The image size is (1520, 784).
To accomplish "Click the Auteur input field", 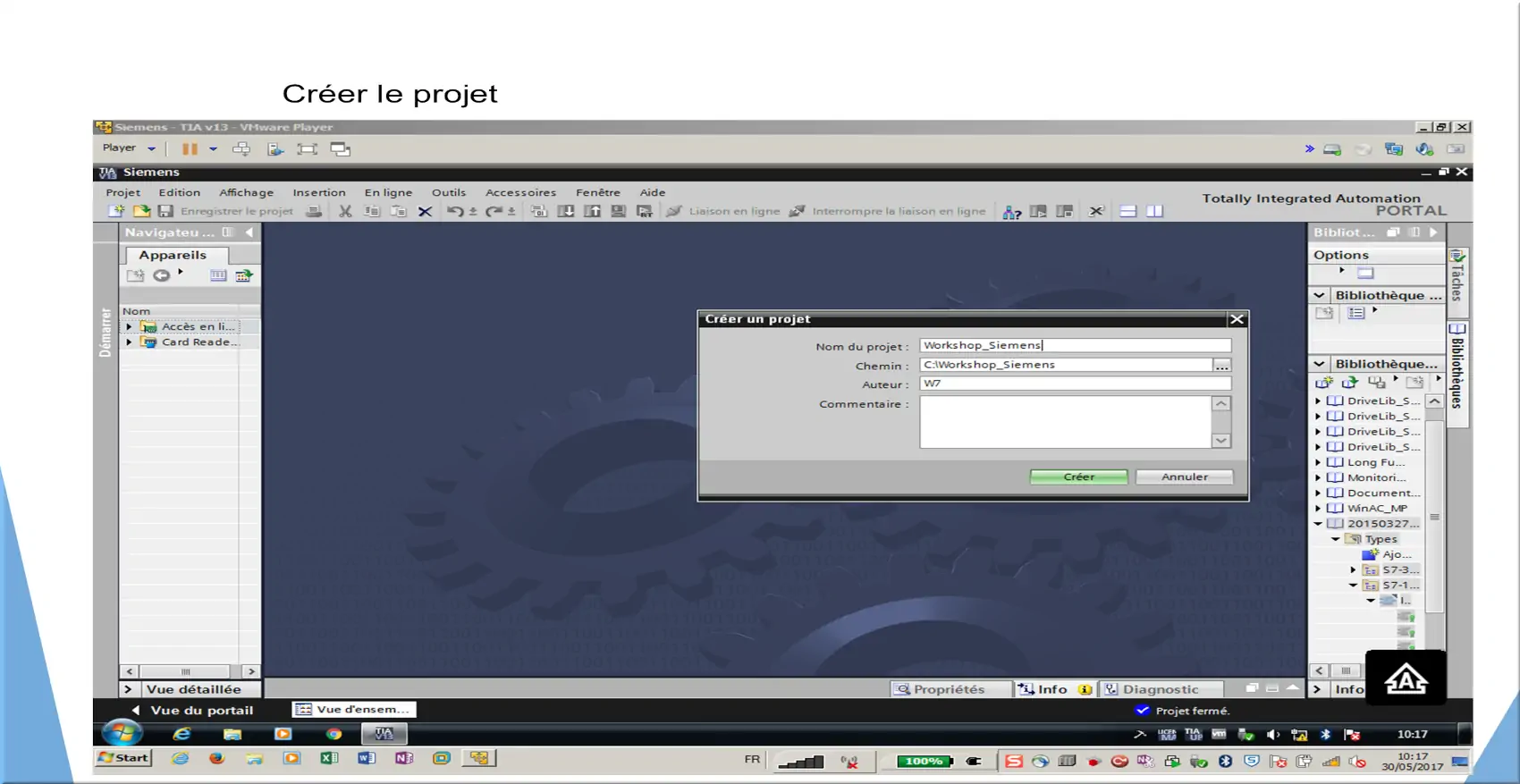I will 1075,384.
